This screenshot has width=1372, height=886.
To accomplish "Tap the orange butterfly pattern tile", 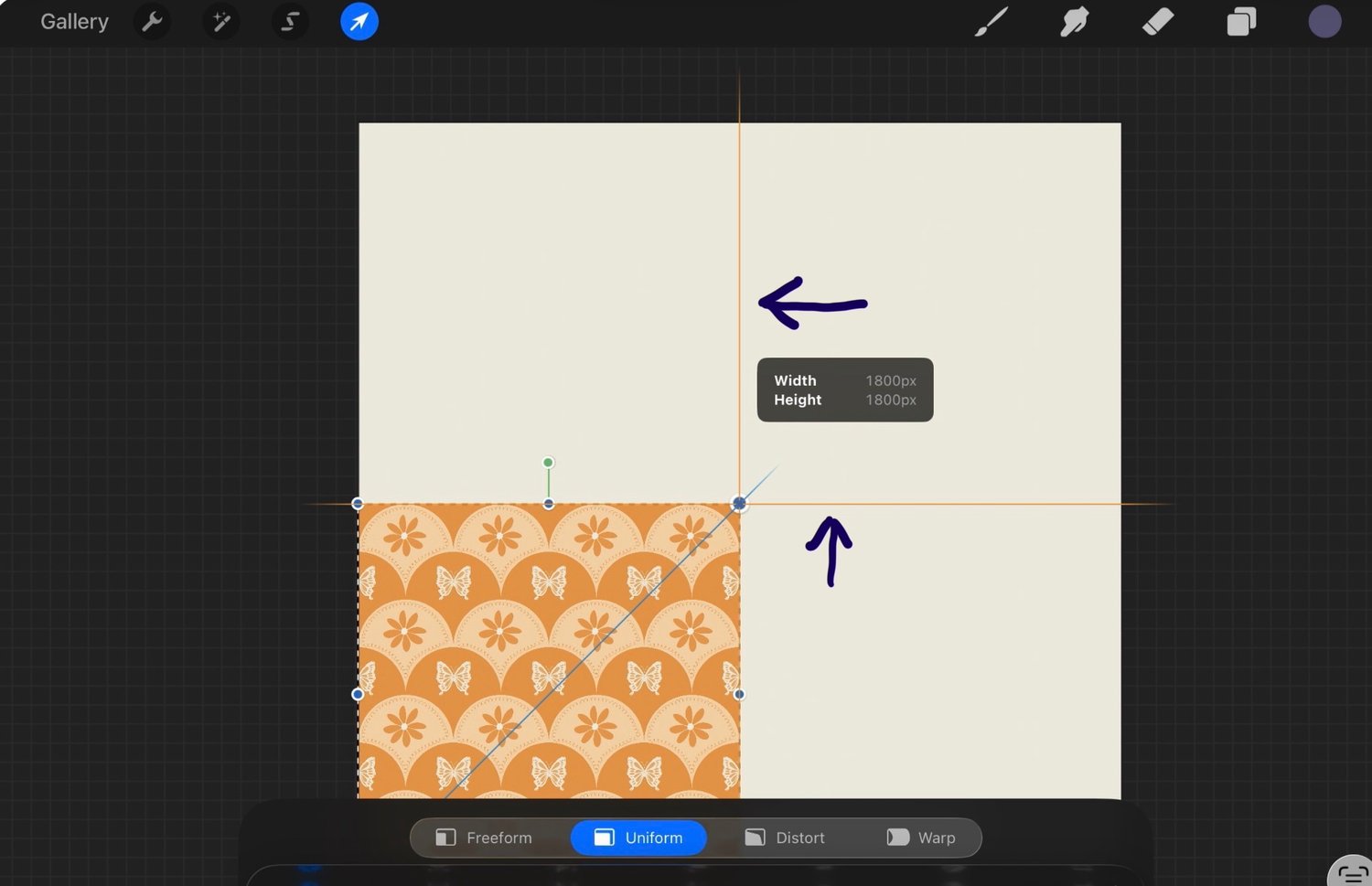I will (549, 651).
